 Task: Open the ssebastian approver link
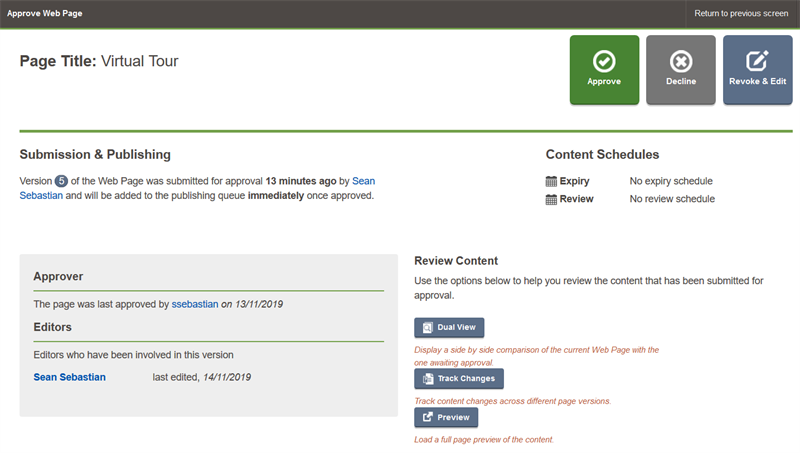[x=194, y=303]
